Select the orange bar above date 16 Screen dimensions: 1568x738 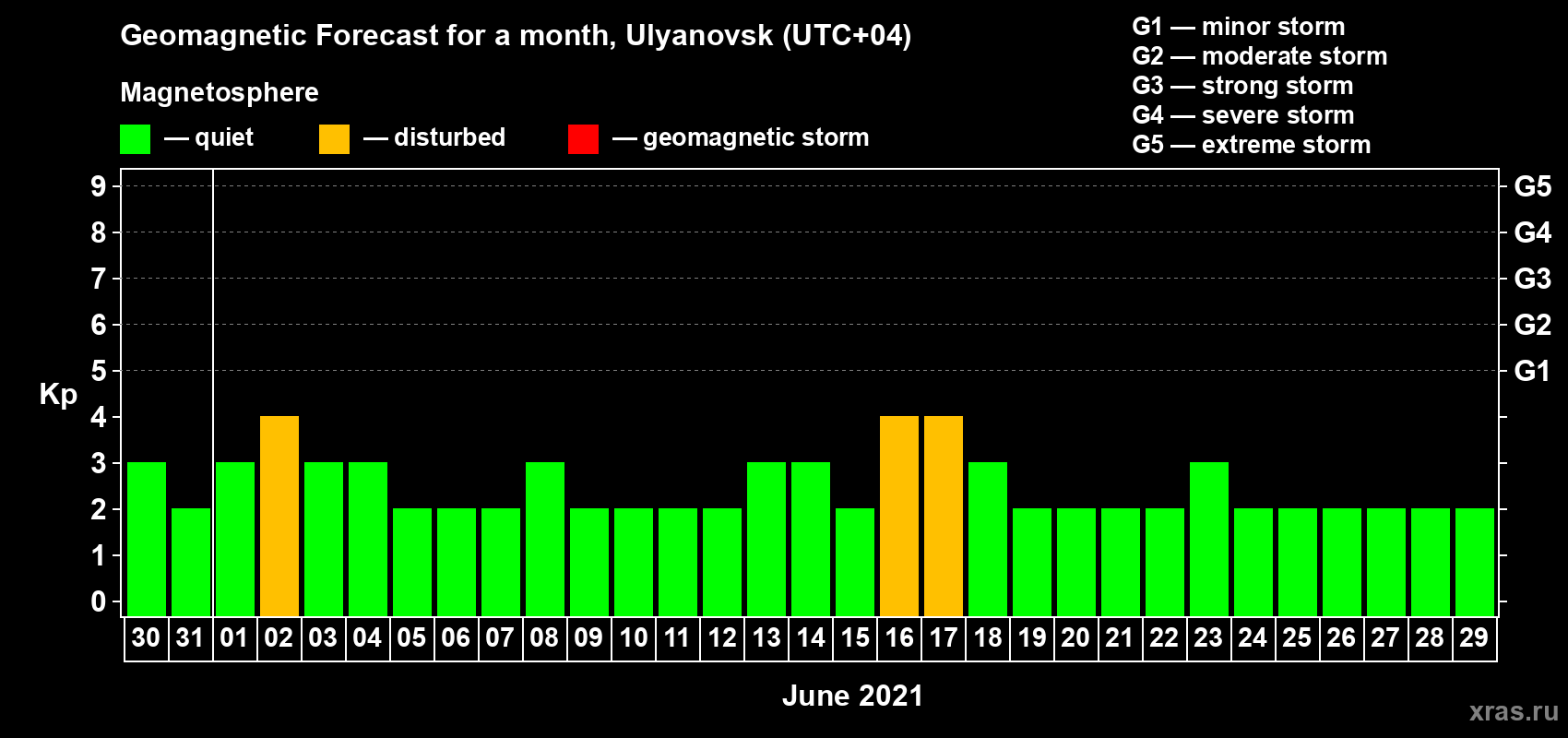(899, 516)
